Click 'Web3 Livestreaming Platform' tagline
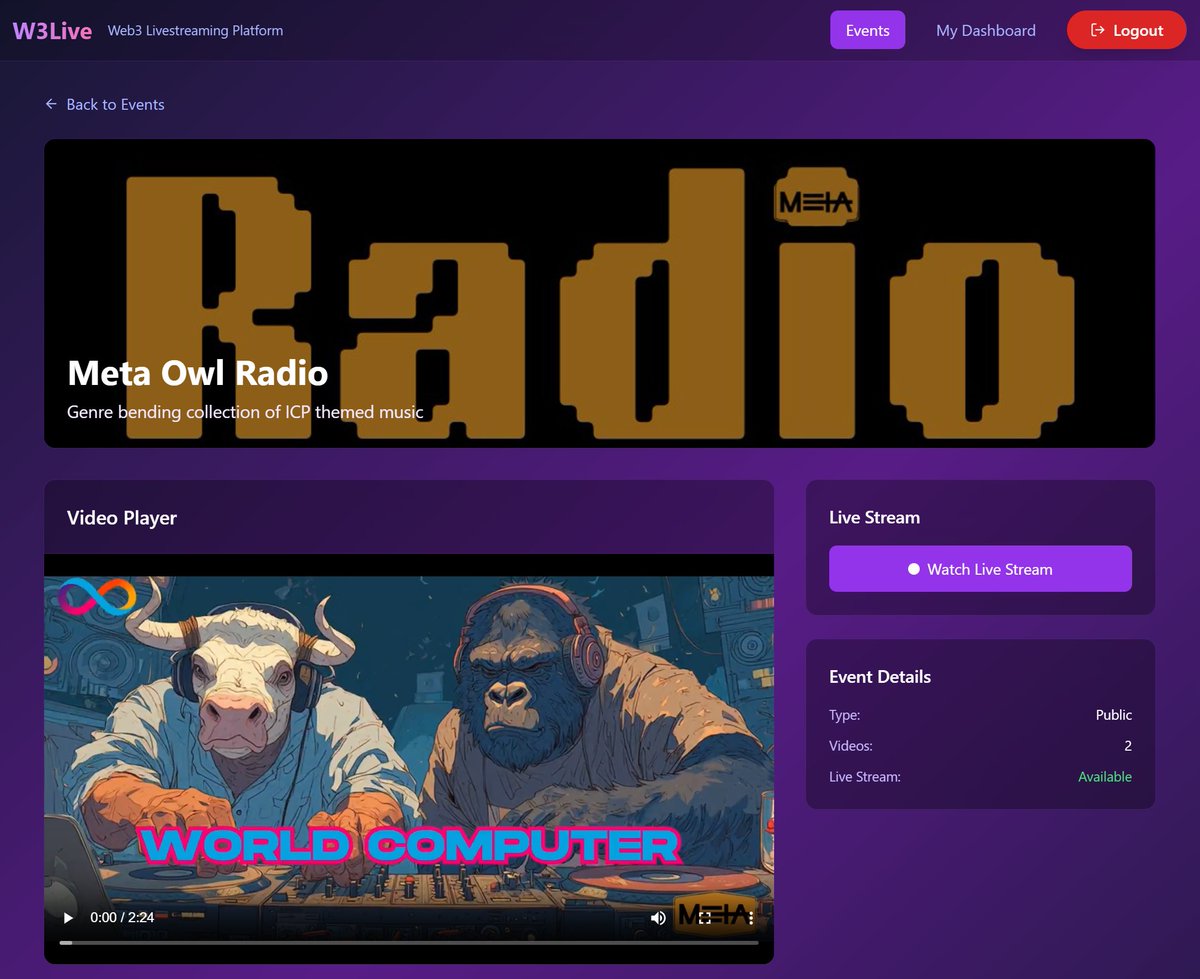 coord(195,31)
